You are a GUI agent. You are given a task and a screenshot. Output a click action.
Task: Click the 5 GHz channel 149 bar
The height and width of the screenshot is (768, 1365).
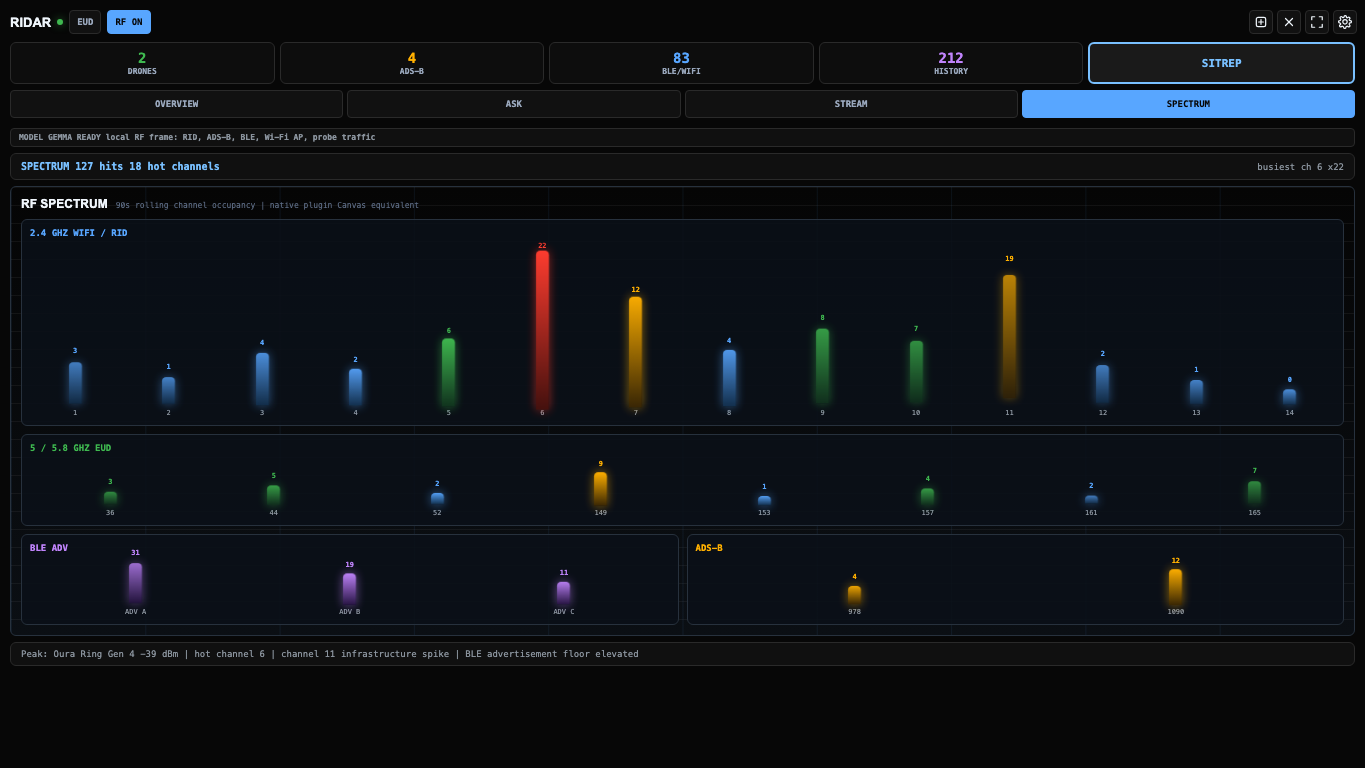click(600, 489)
